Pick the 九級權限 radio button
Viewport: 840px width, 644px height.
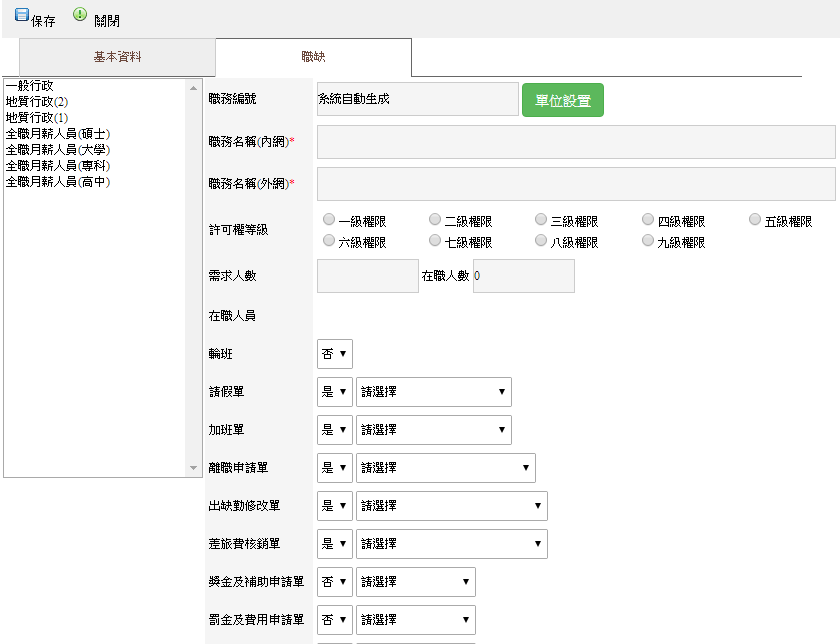pyautogui.click(x=647, y=241)
